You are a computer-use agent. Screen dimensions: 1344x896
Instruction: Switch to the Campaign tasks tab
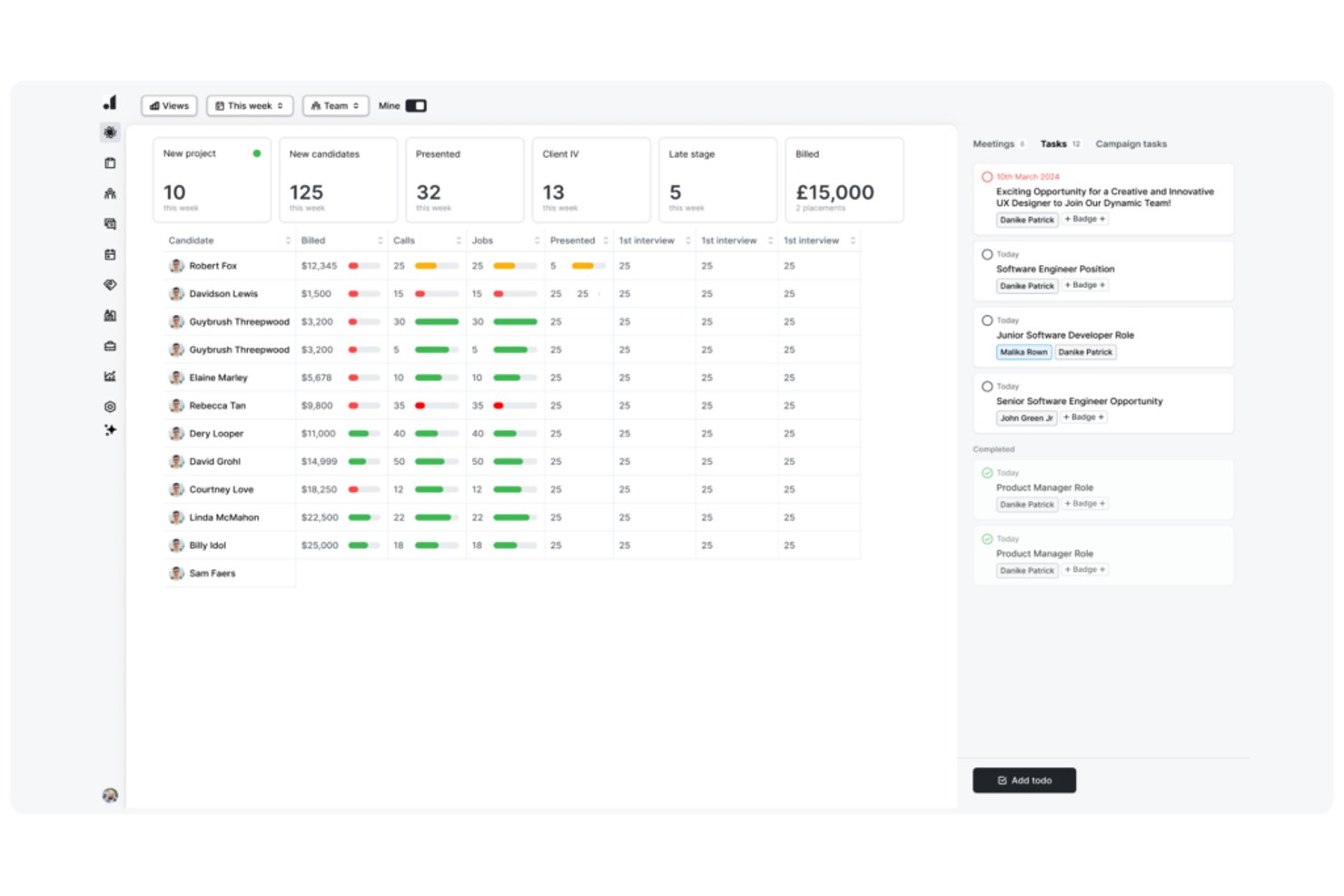point(1131,144)
